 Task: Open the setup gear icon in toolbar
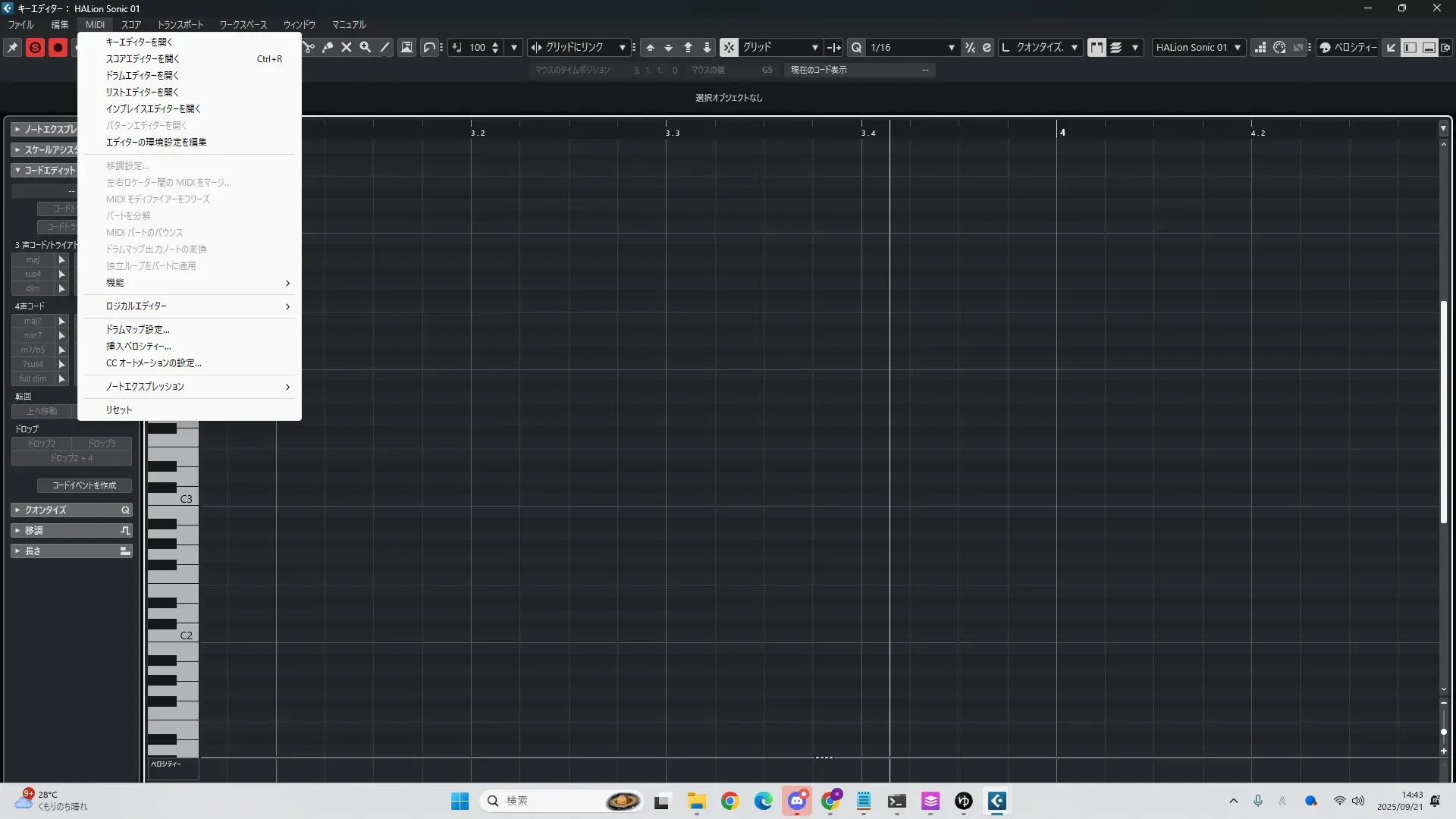point(1445,47)
